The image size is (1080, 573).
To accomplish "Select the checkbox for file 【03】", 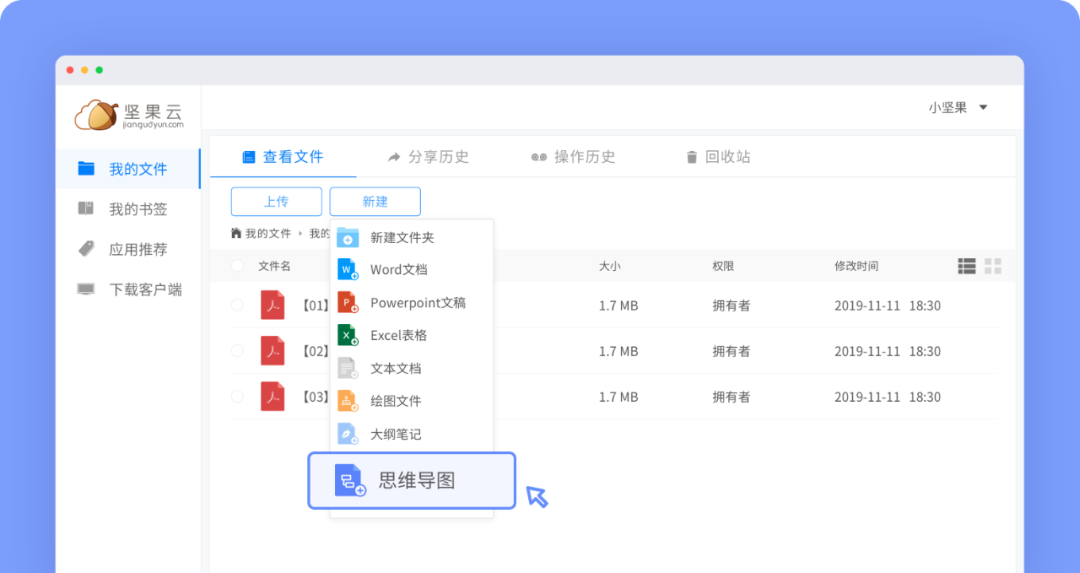I will point(238,397).
